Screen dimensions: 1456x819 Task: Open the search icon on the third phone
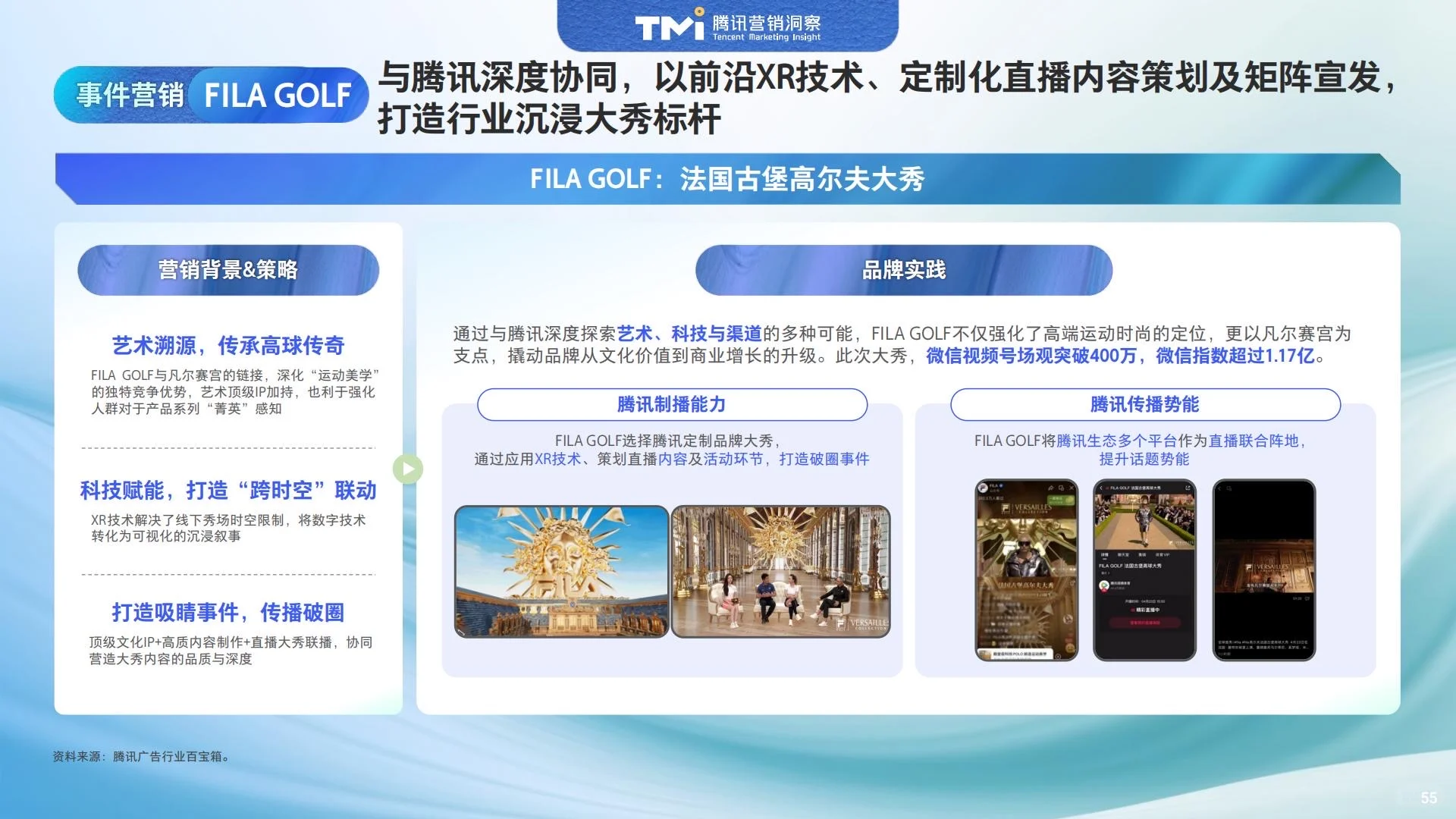[x=1229, y=488]
